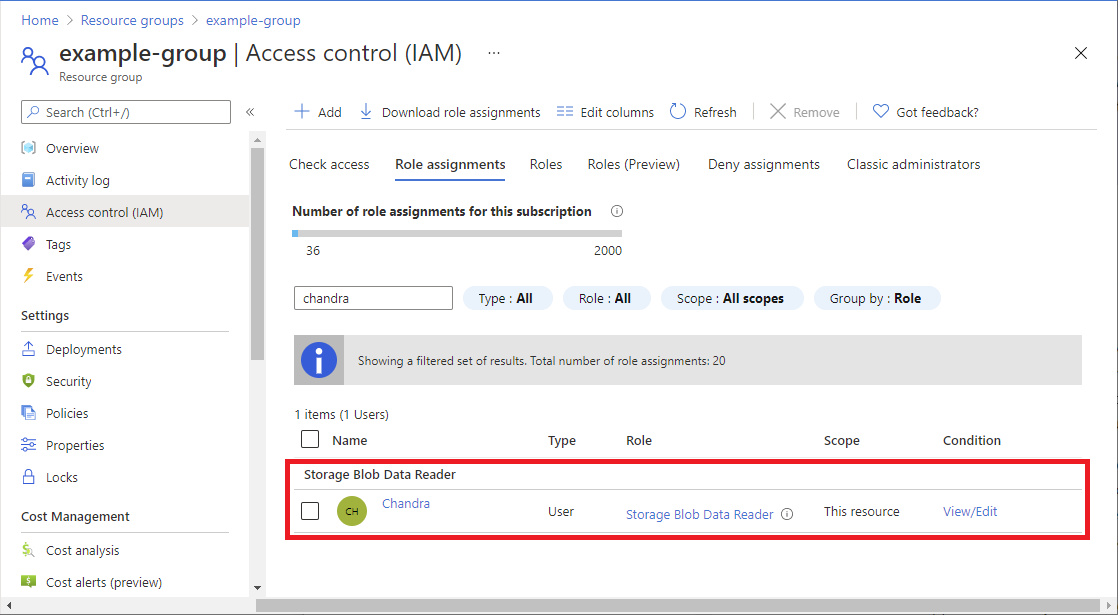Click the Remove X icon
The height and width of the screenshot is (615, 1118).
point(778,111)
